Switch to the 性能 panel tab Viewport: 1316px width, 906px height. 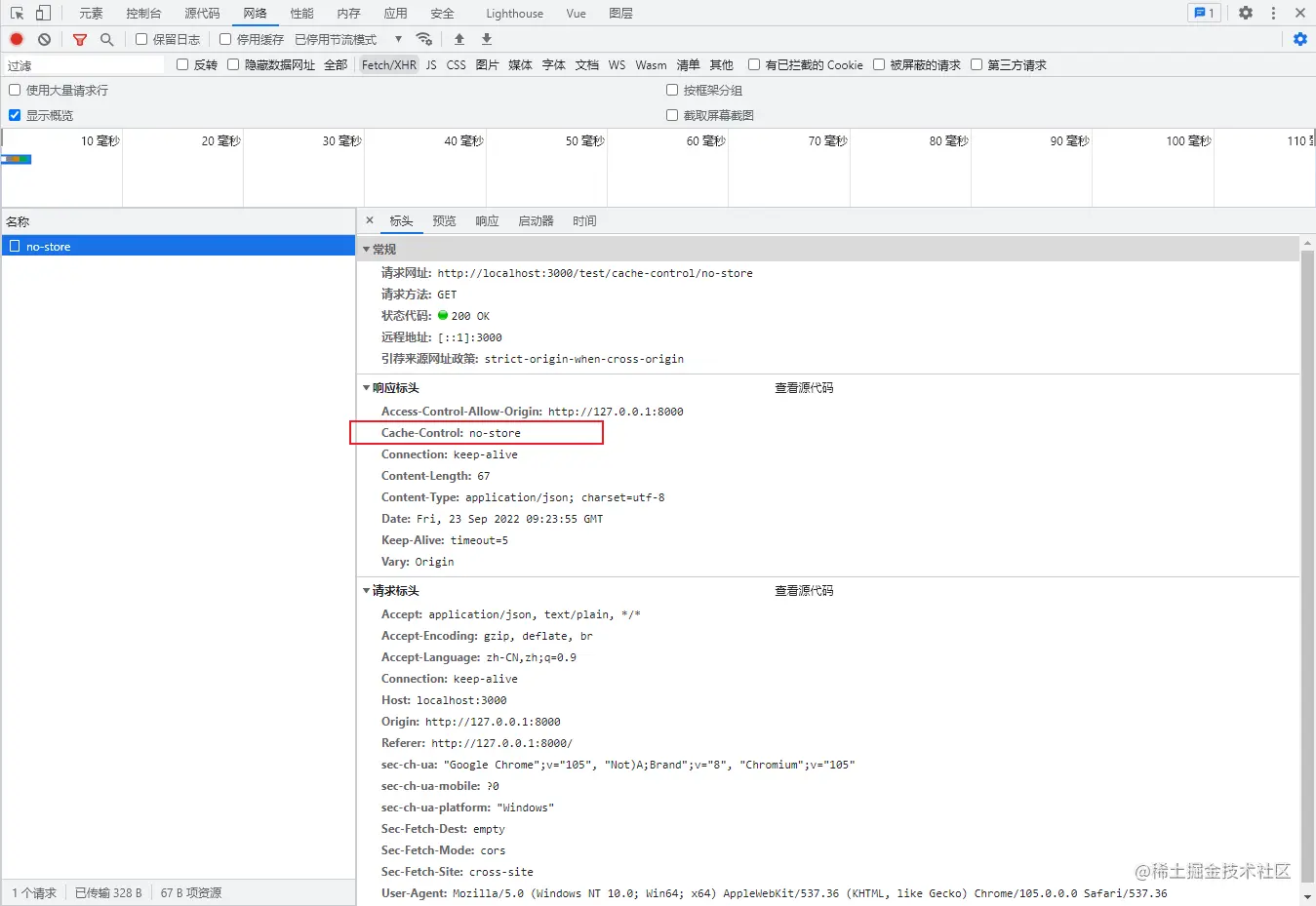coord(301,13)
